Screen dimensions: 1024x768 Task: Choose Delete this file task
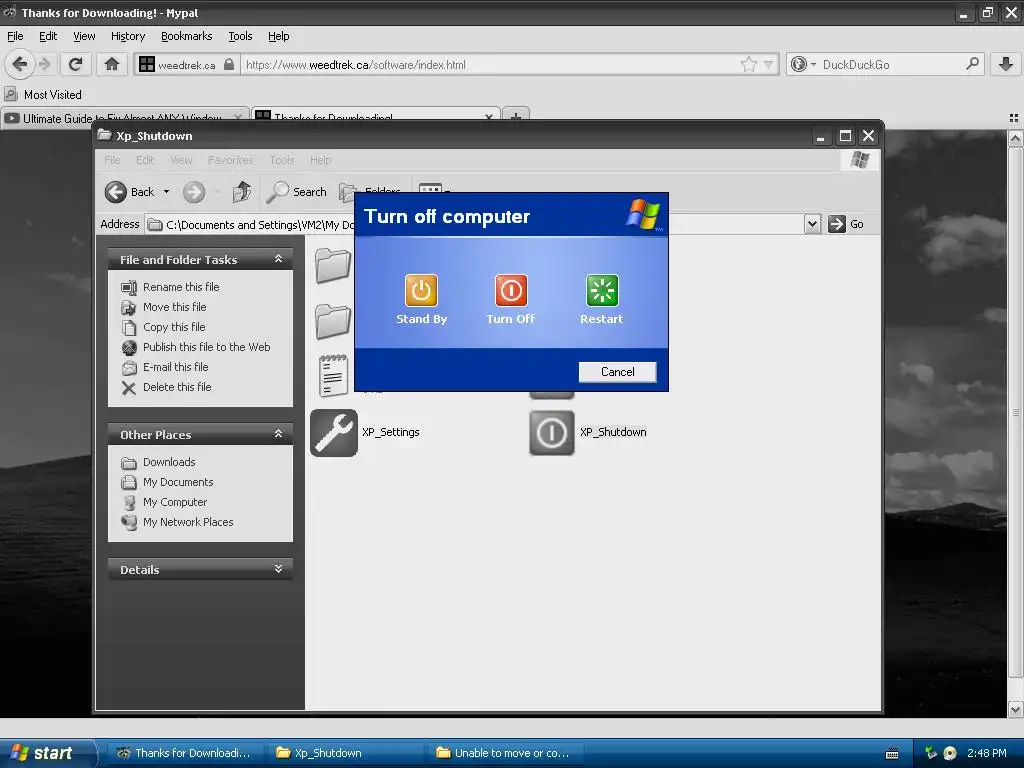pos(177,387)
